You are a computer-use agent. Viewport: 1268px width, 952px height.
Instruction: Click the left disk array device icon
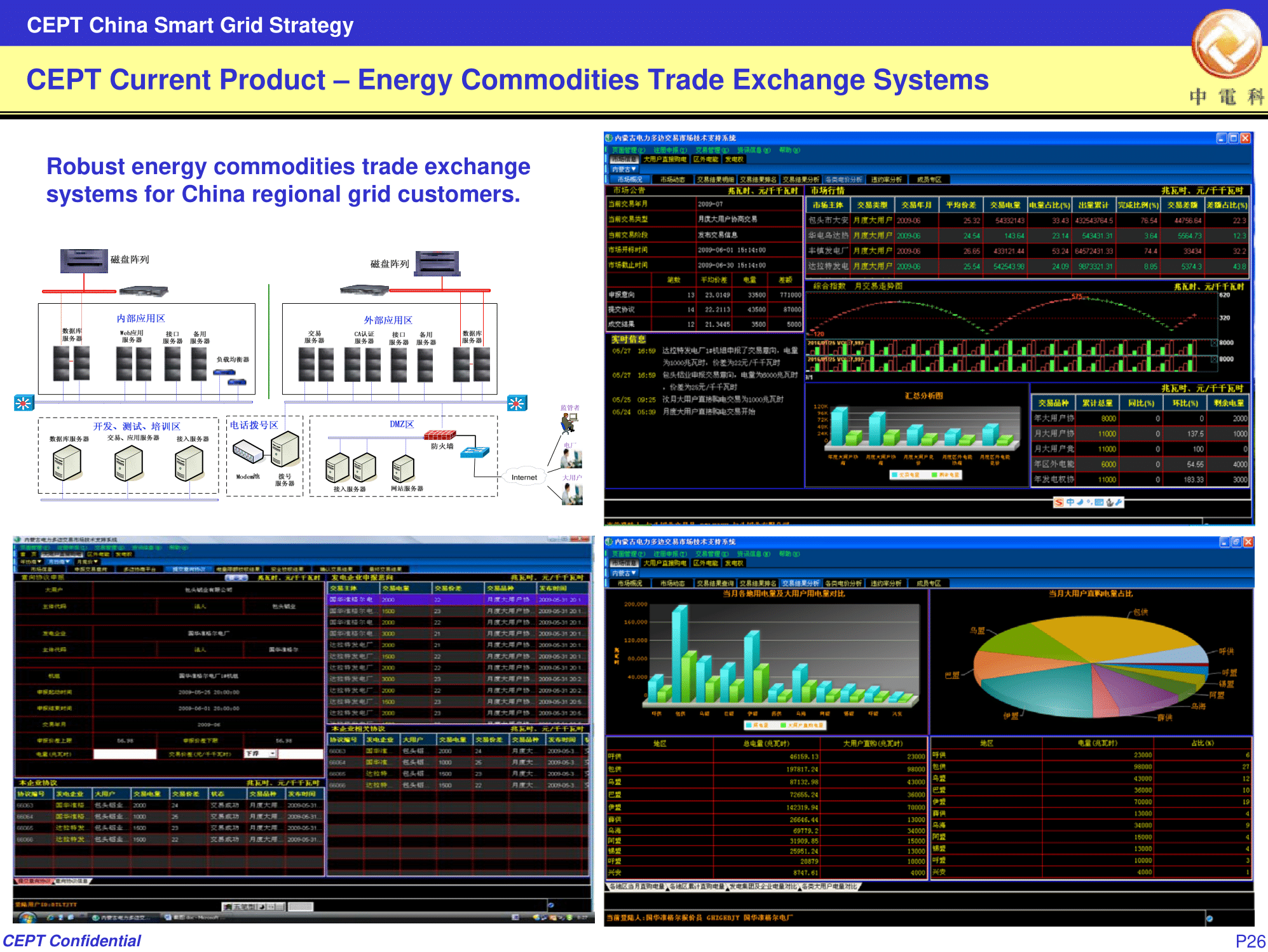84,261
